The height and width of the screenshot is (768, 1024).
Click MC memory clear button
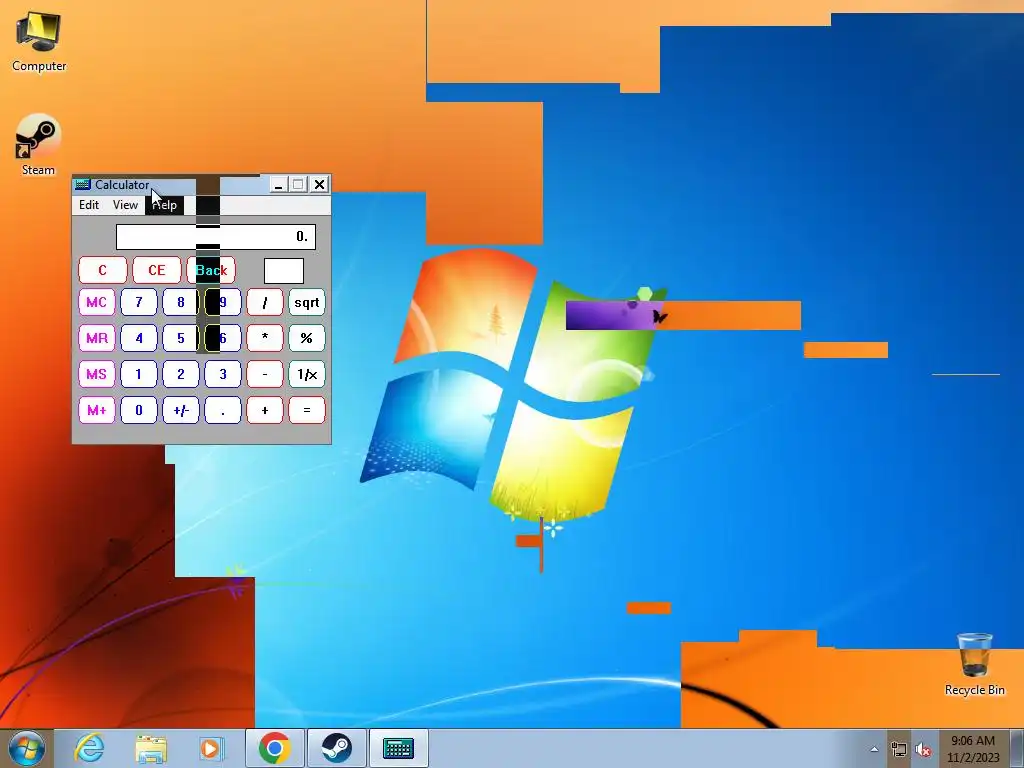pos(97,302)
